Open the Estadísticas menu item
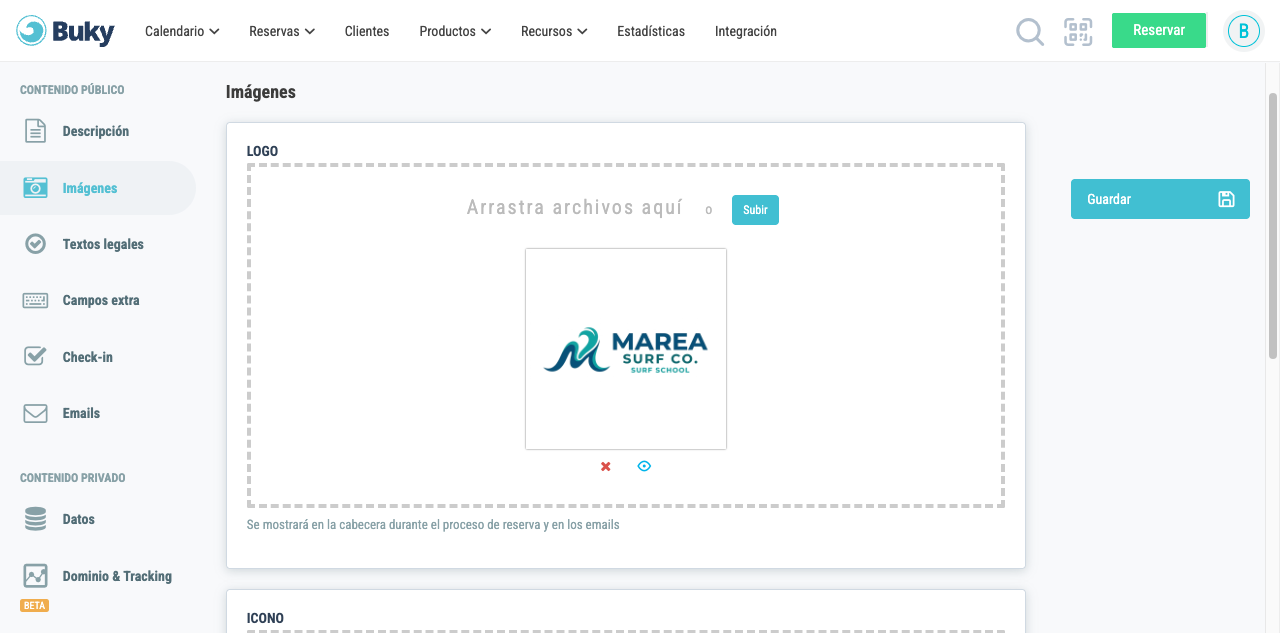 (x=651, y=31)
